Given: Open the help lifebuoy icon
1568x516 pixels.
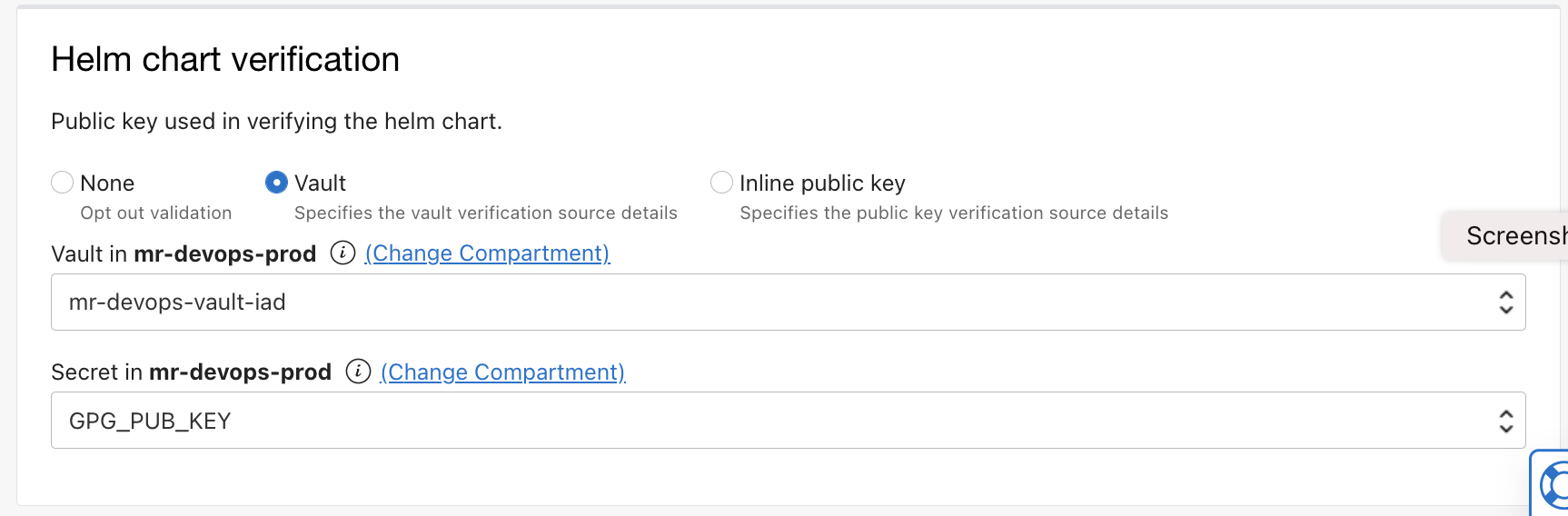Looking at the screenshot, I should [1554, 484].
